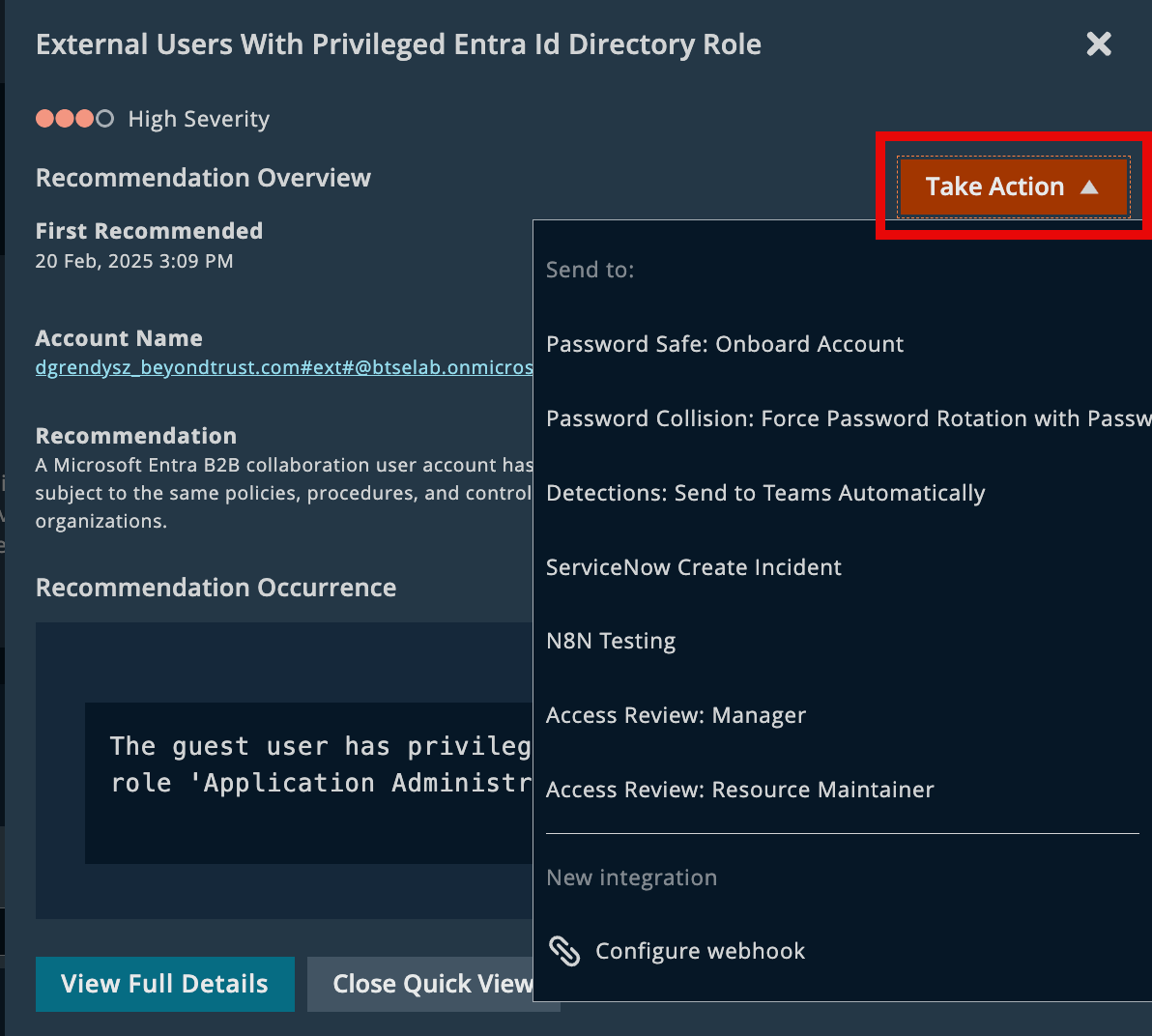
Task: Click the Recommendation Overview heading
Action: pos(204,178)
